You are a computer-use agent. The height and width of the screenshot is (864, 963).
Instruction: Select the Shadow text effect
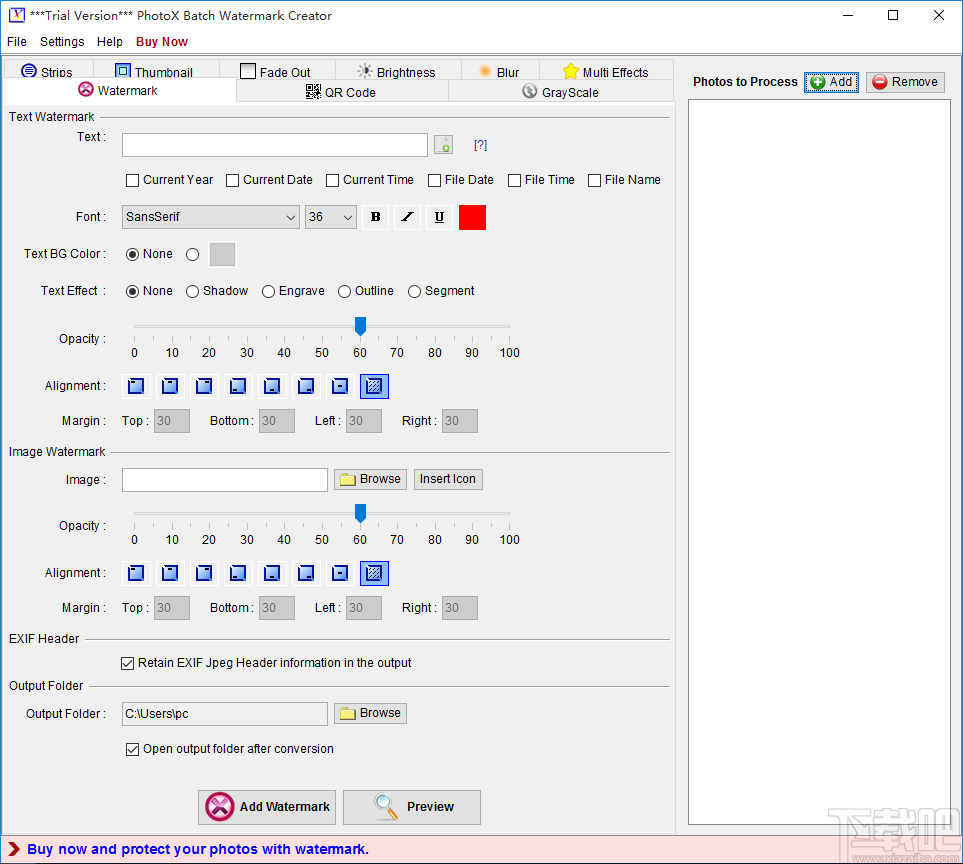tap(193, 291)
